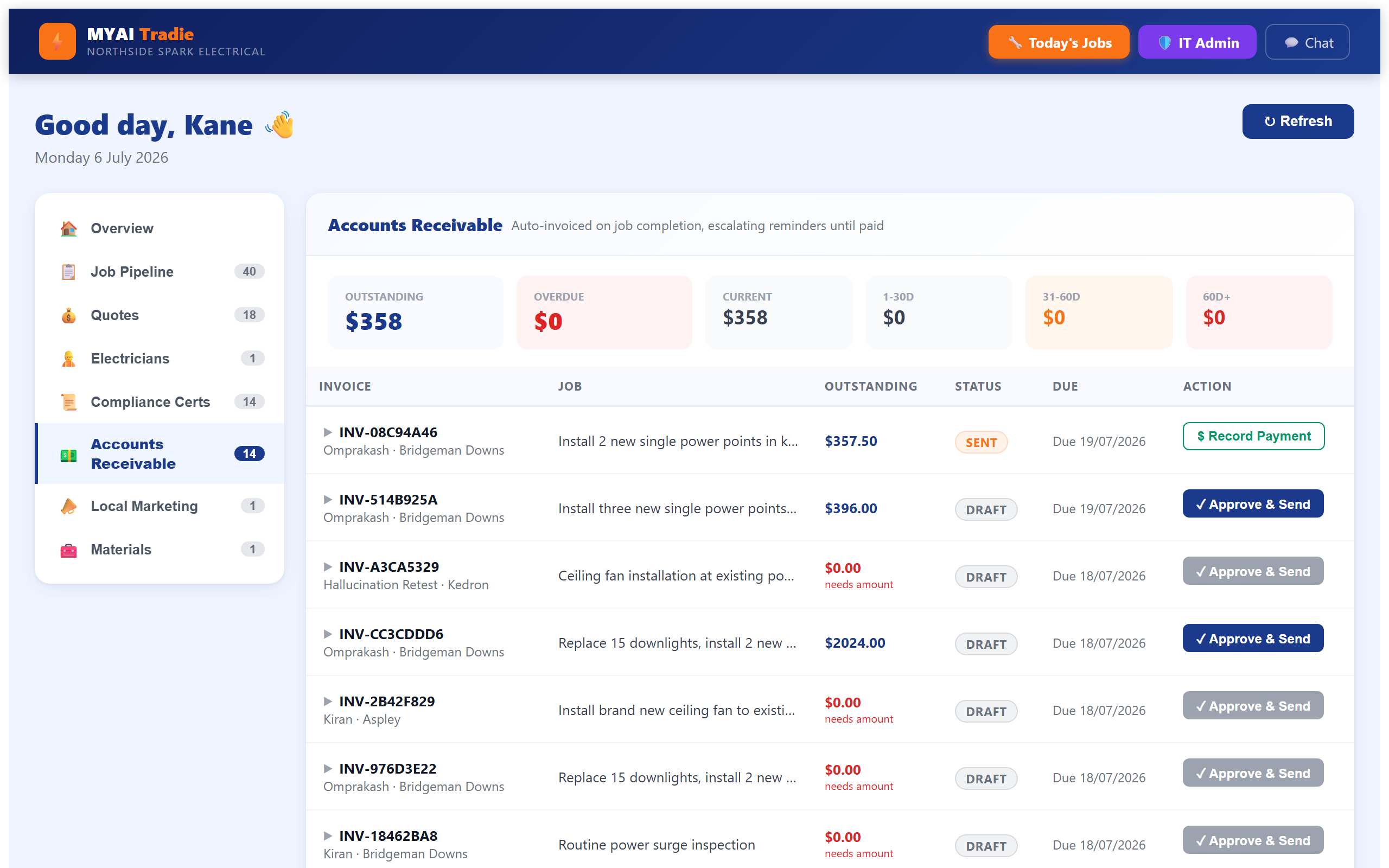The image size is (1389, 868).
Task: Open Electricians in sidebar
Action: [x=160, y=358]
